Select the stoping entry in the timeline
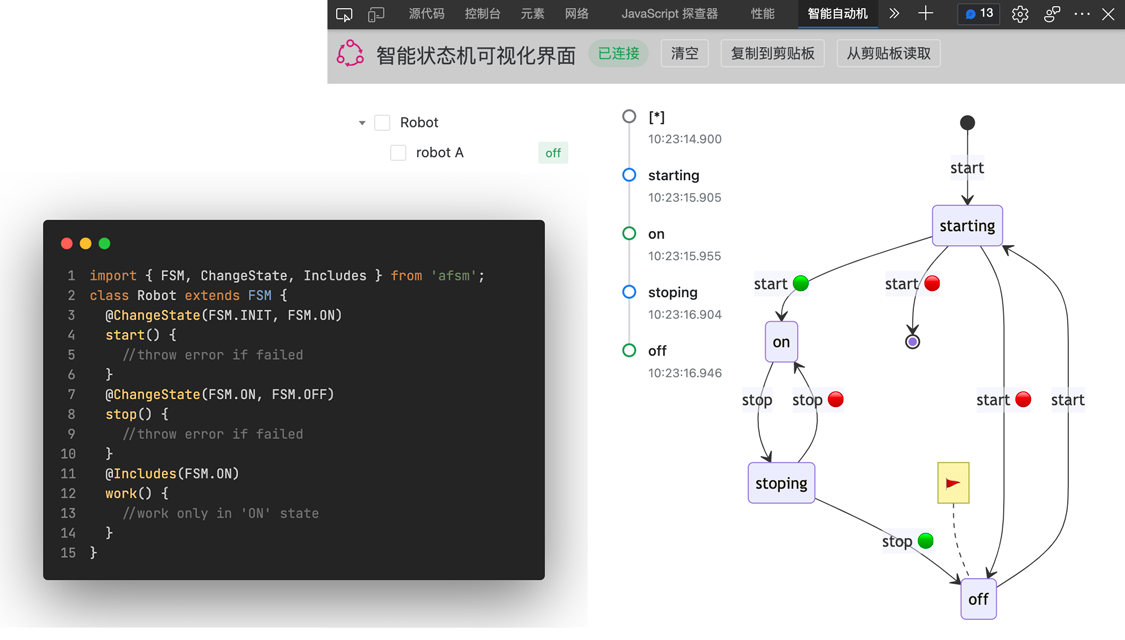The height and width of the screenshot is (640, 1125). [673, 292]
